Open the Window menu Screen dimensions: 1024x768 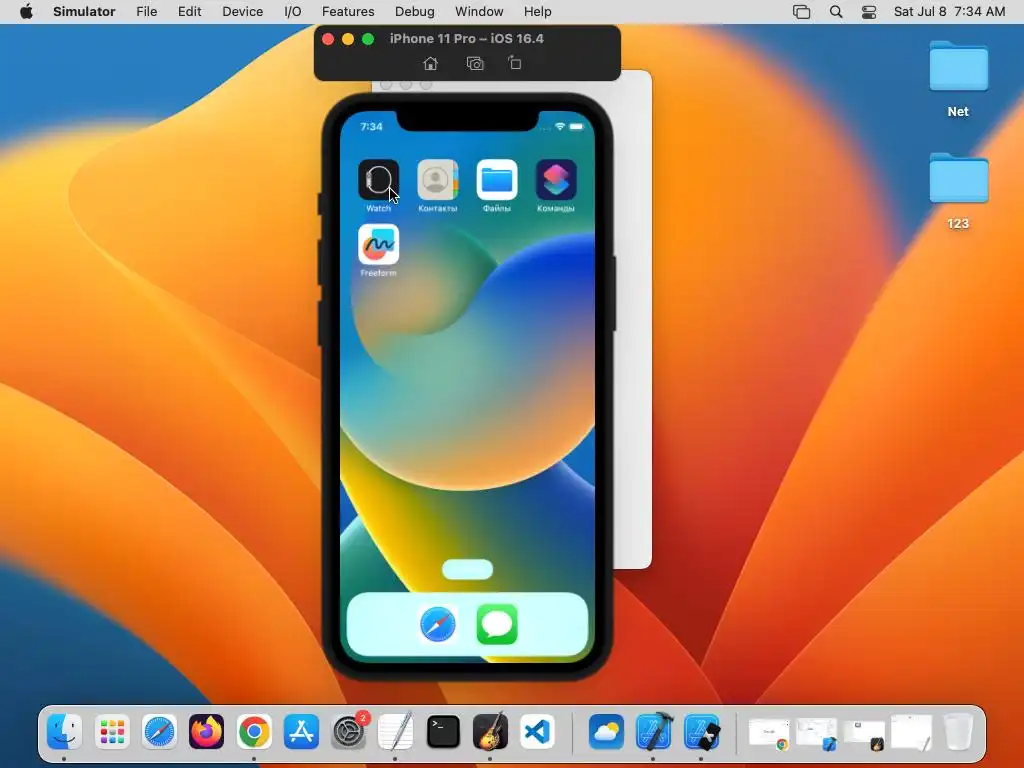point(479,12)
